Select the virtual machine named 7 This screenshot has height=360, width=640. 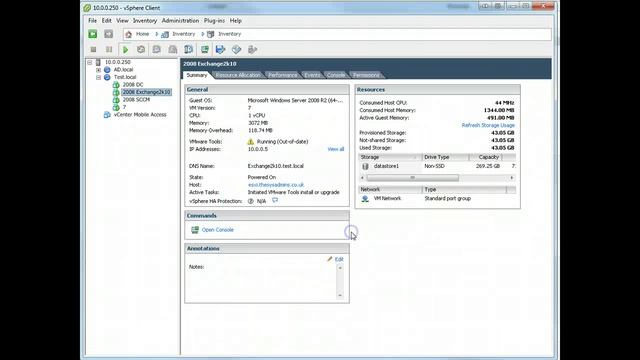[124, 107]
